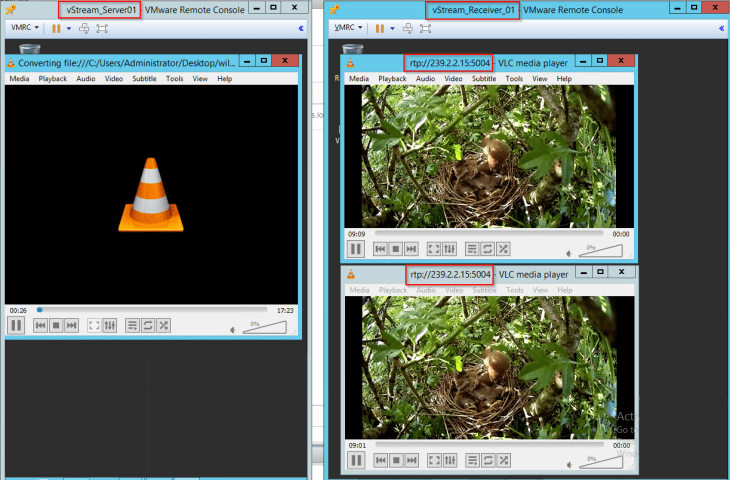
Task: Toggle playlist view in Converting file VLC window
Action: tap(132, 325)
